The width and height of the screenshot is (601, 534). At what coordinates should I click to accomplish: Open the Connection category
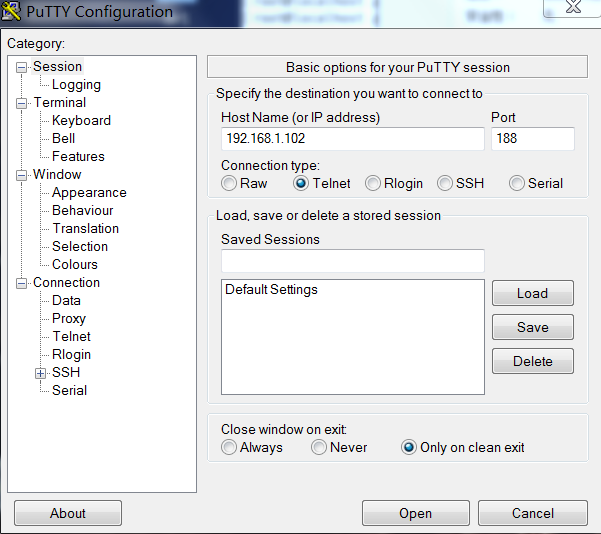click(66, 283)
